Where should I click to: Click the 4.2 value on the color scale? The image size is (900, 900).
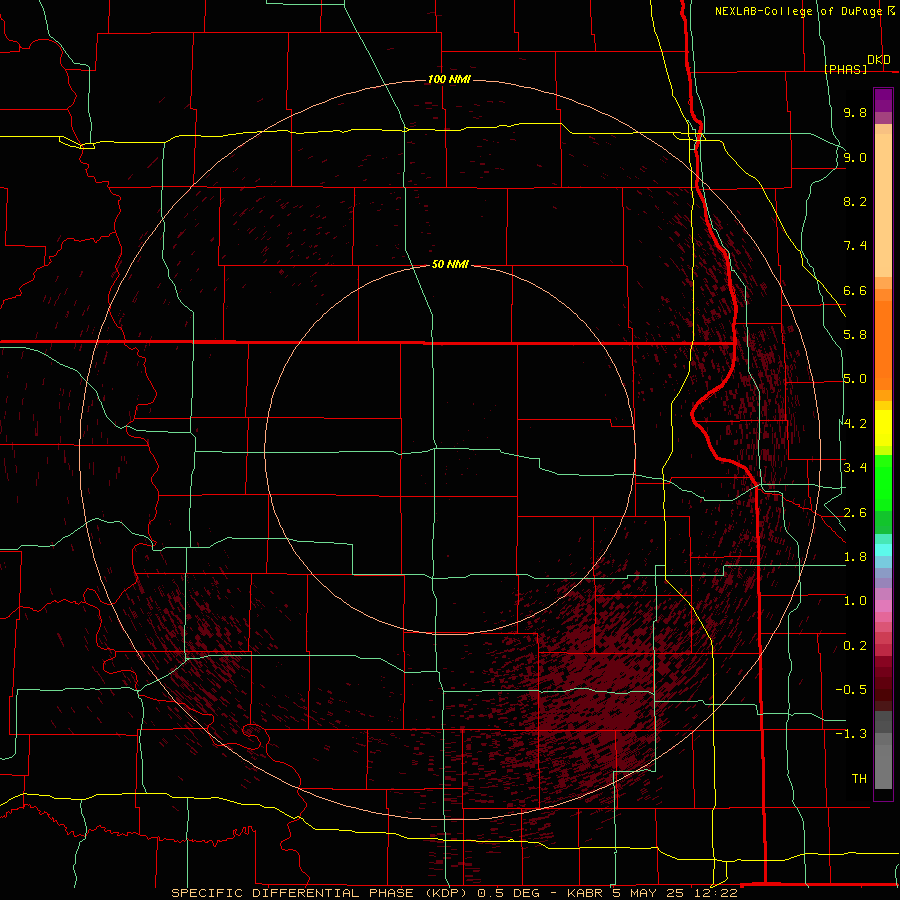855,424
